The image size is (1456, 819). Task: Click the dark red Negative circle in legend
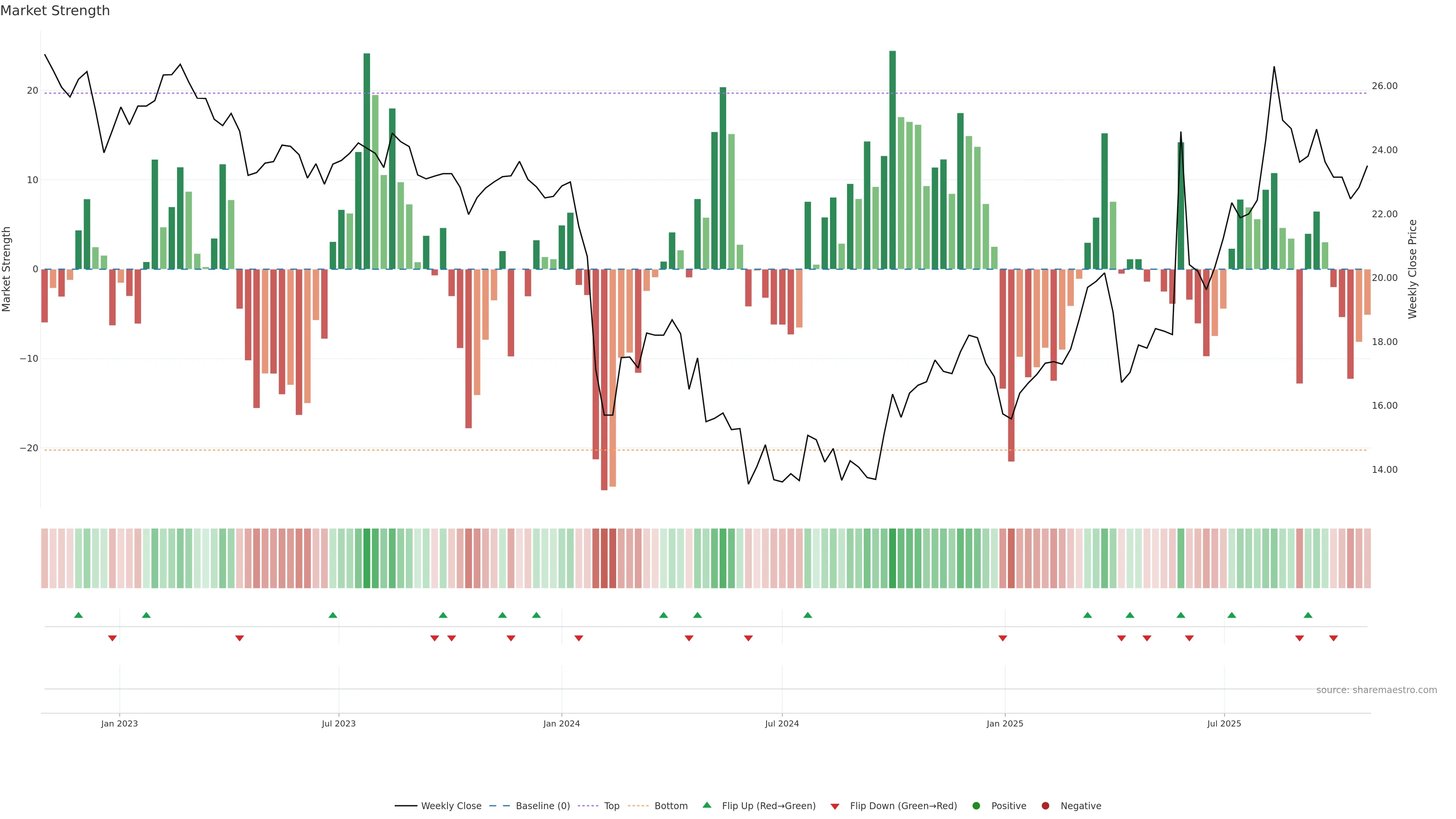tap(1045, 805)
